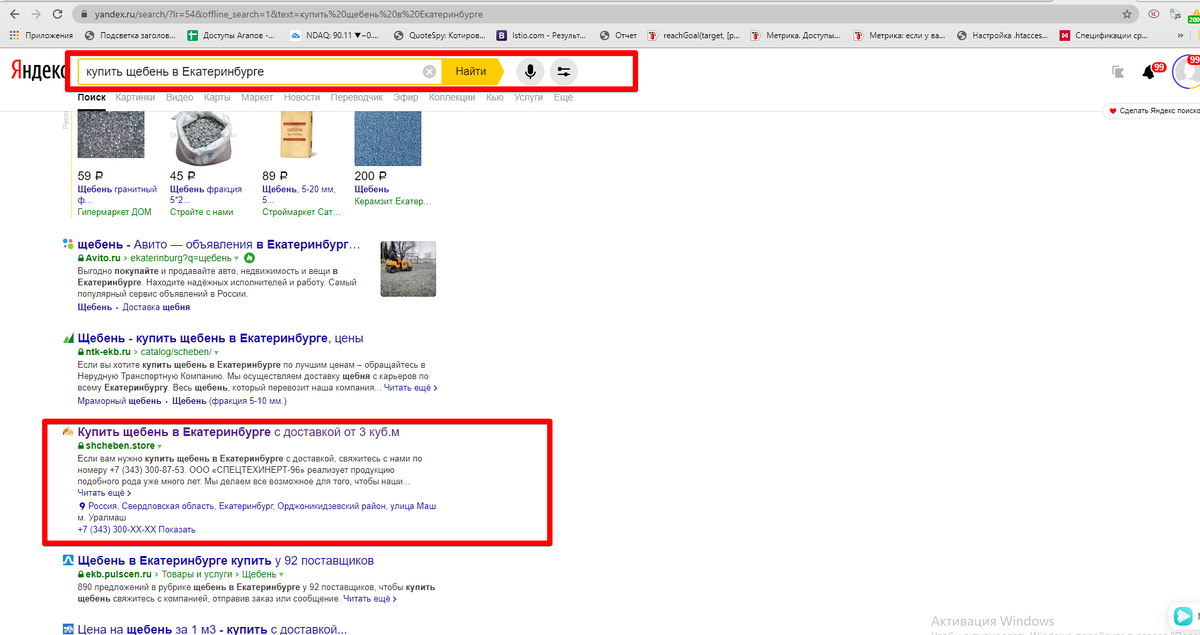The width and height of the screenshot is (1200, 635).
Task: Expand Читать ещё in the ntk-ekb.ru snippet
Action: tap(411, 387)
